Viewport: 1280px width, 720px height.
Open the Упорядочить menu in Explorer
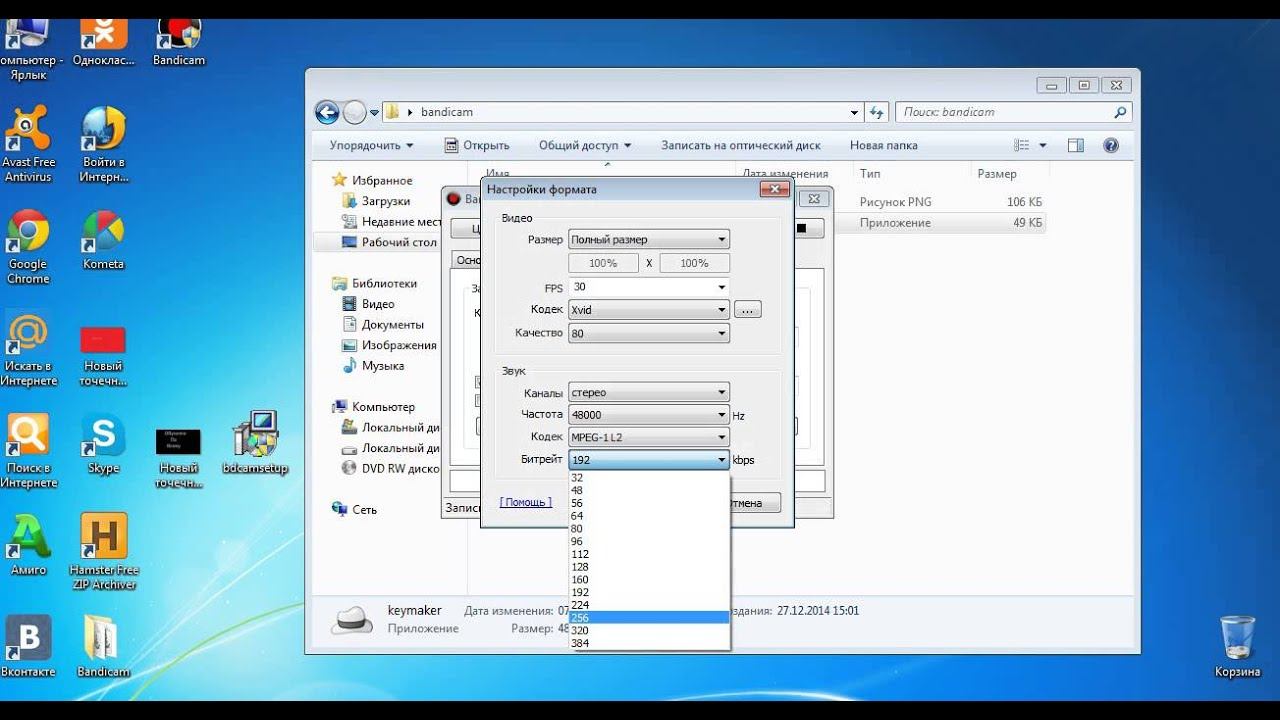pyautogui.click(x=371, y=145)
